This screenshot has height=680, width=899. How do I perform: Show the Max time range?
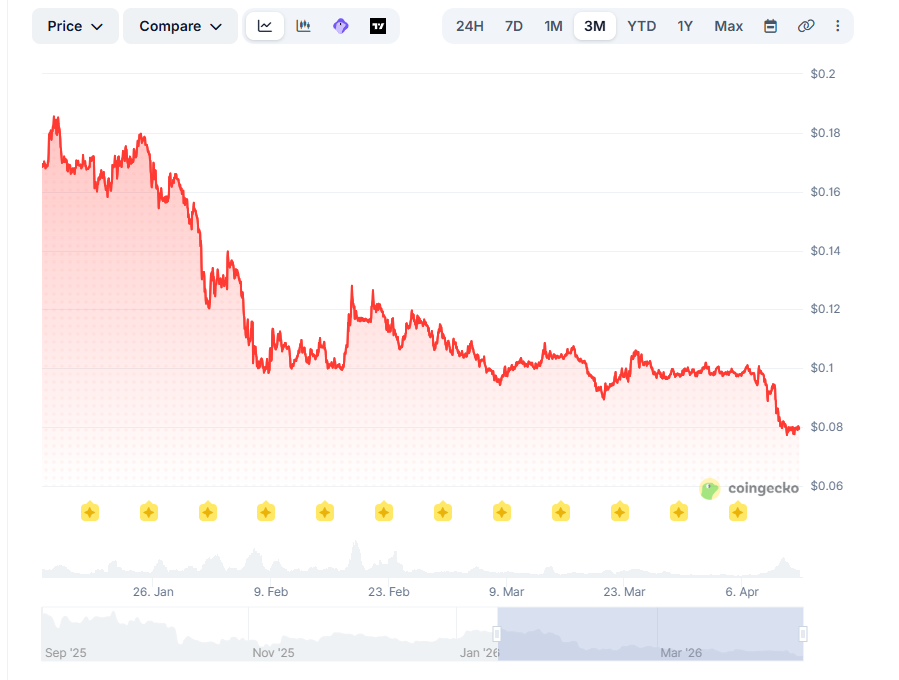[729, 26]
